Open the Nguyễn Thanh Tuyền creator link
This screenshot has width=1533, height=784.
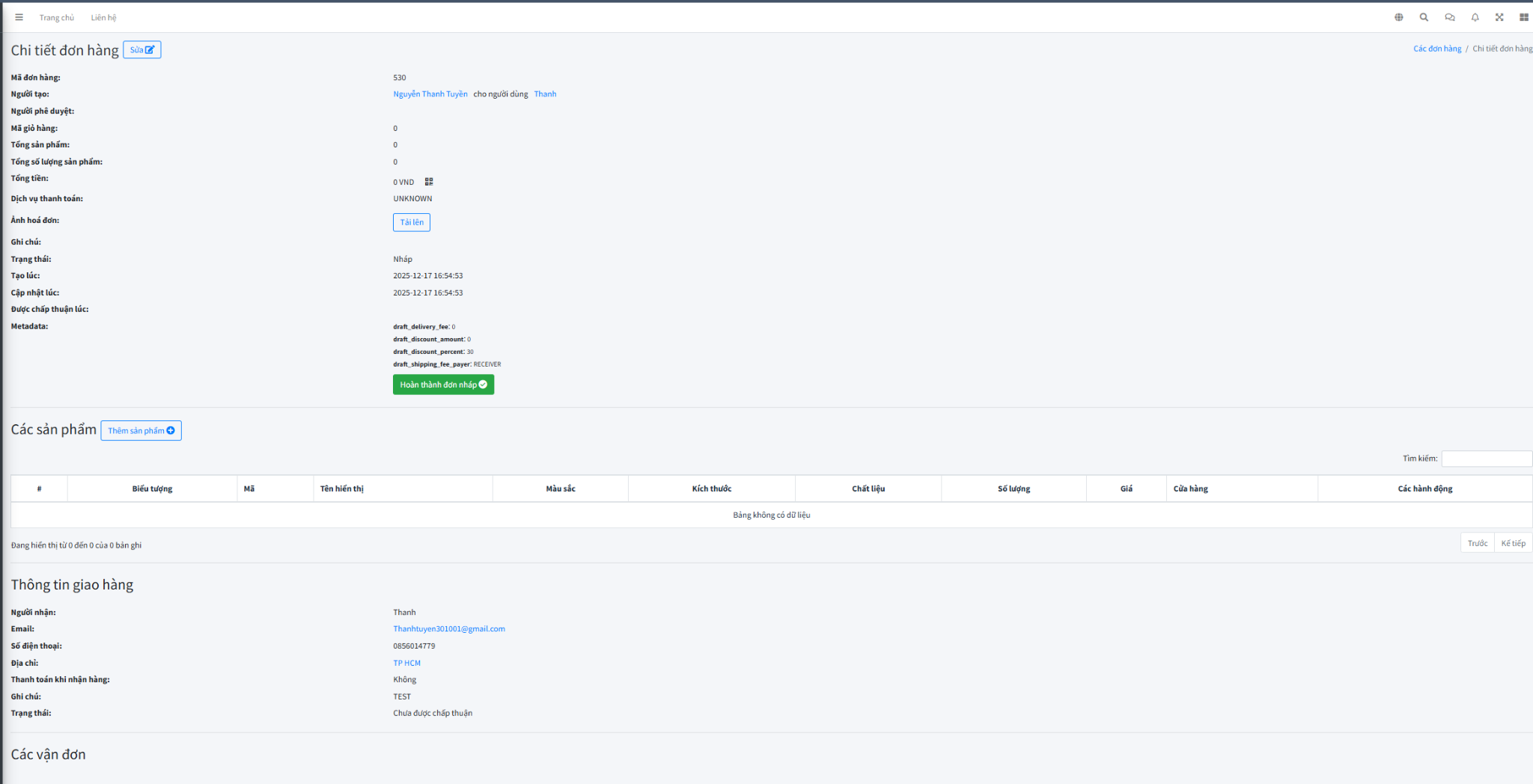coord(430,94)
